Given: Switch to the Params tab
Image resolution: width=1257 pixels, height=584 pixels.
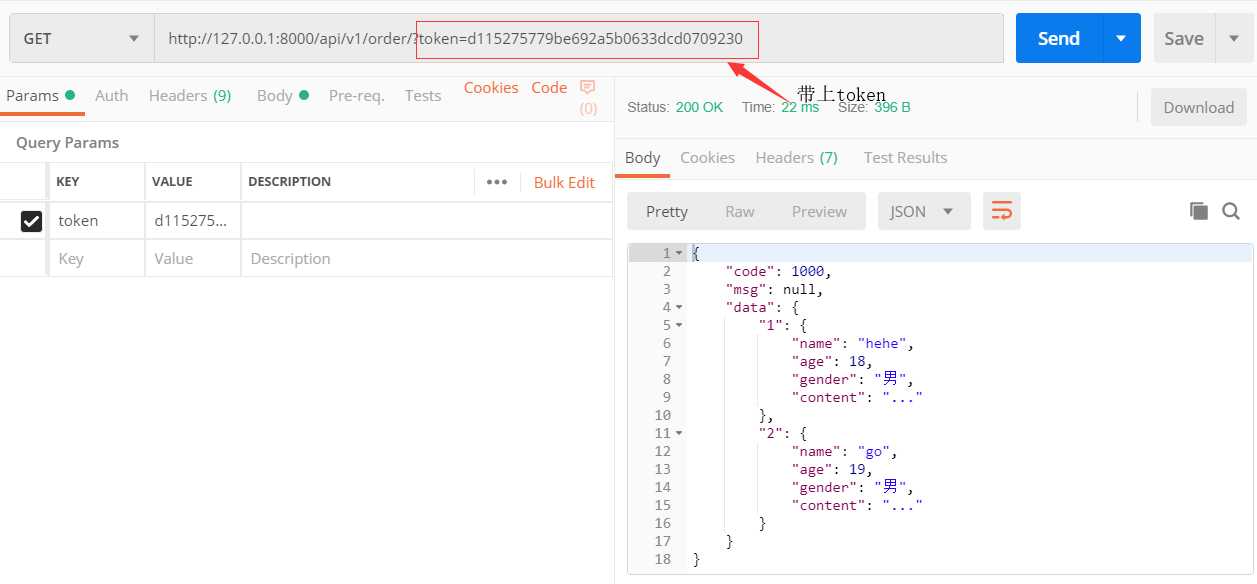Looking at the screenshot, I should click(x=40, y=96).
